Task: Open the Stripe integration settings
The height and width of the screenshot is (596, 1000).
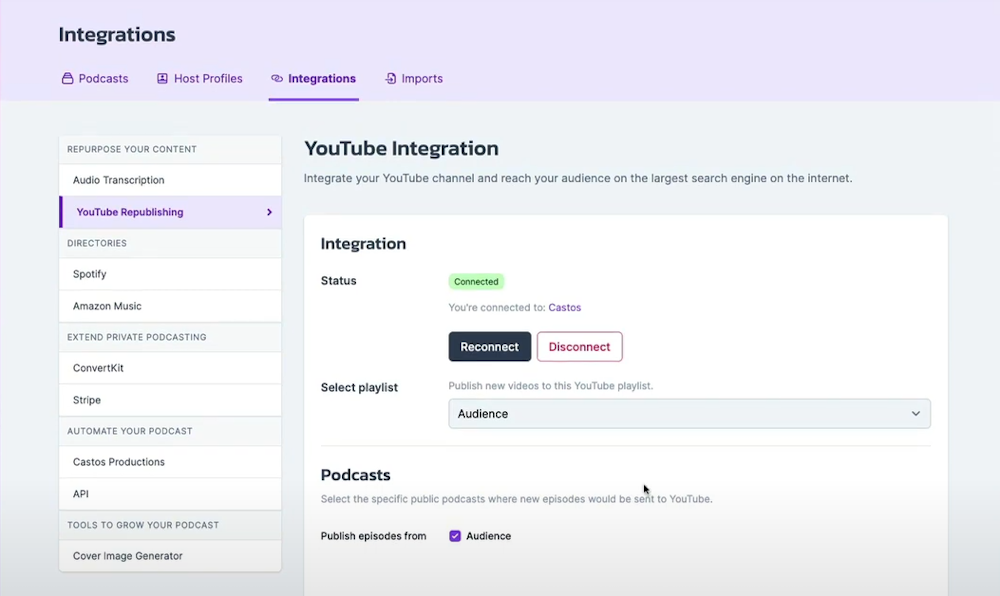Action: click(x=87, y=399)
